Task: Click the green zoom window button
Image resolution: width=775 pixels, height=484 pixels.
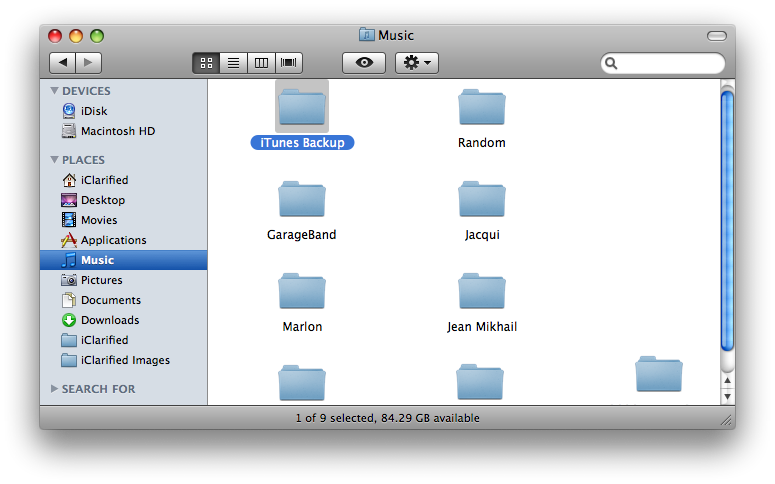Action: (x=97, y=36)
